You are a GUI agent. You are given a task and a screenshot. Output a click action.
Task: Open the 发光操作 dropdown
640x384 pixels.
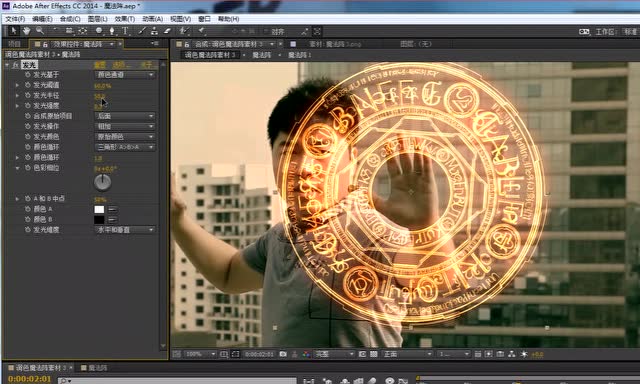[125, 127]
